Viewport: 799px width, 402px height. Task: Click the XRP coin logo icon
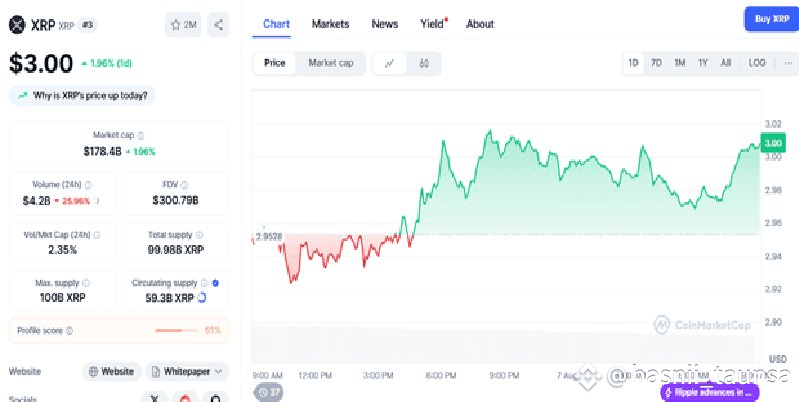pos(16,24)
